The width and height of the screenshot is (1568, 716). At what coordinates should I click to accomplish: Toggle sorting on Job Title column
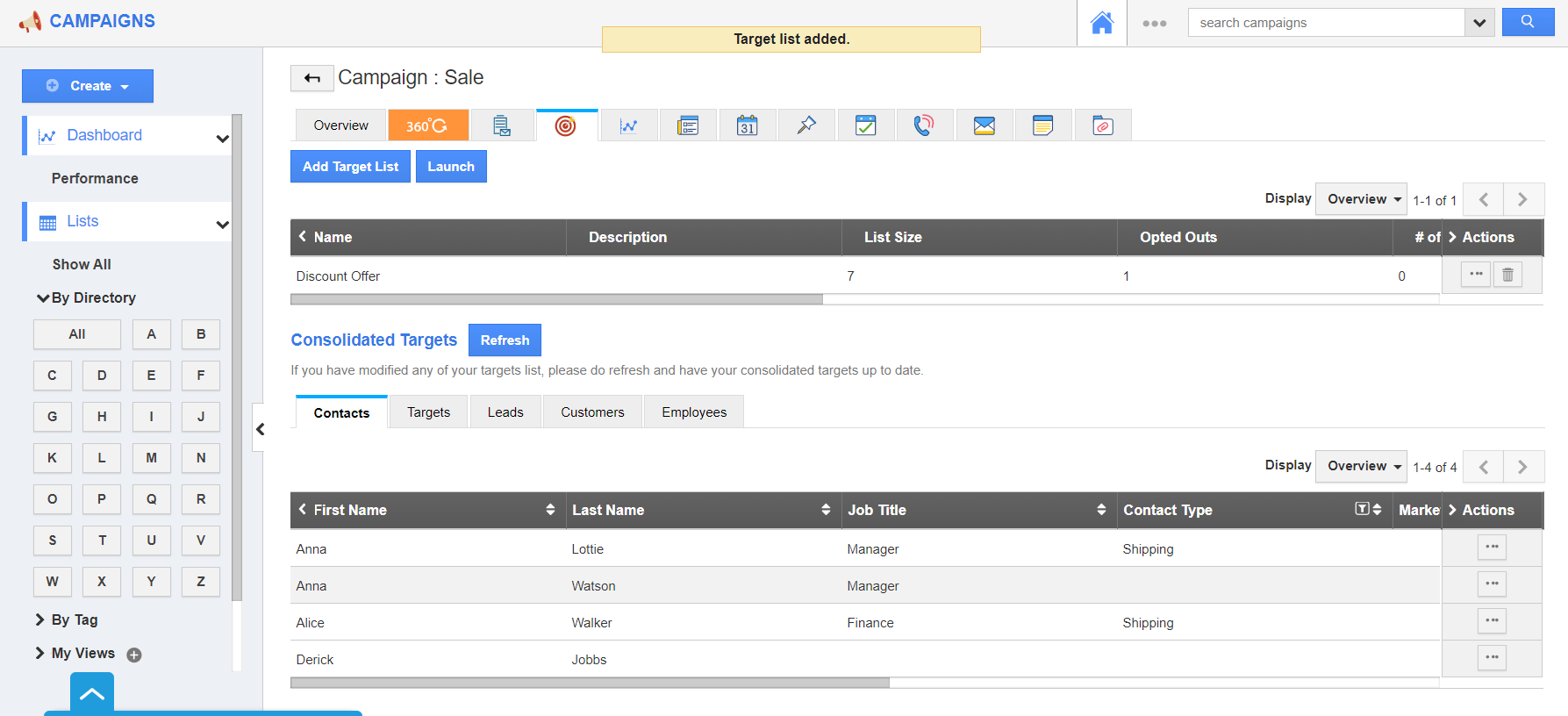tap(1101, 510)
